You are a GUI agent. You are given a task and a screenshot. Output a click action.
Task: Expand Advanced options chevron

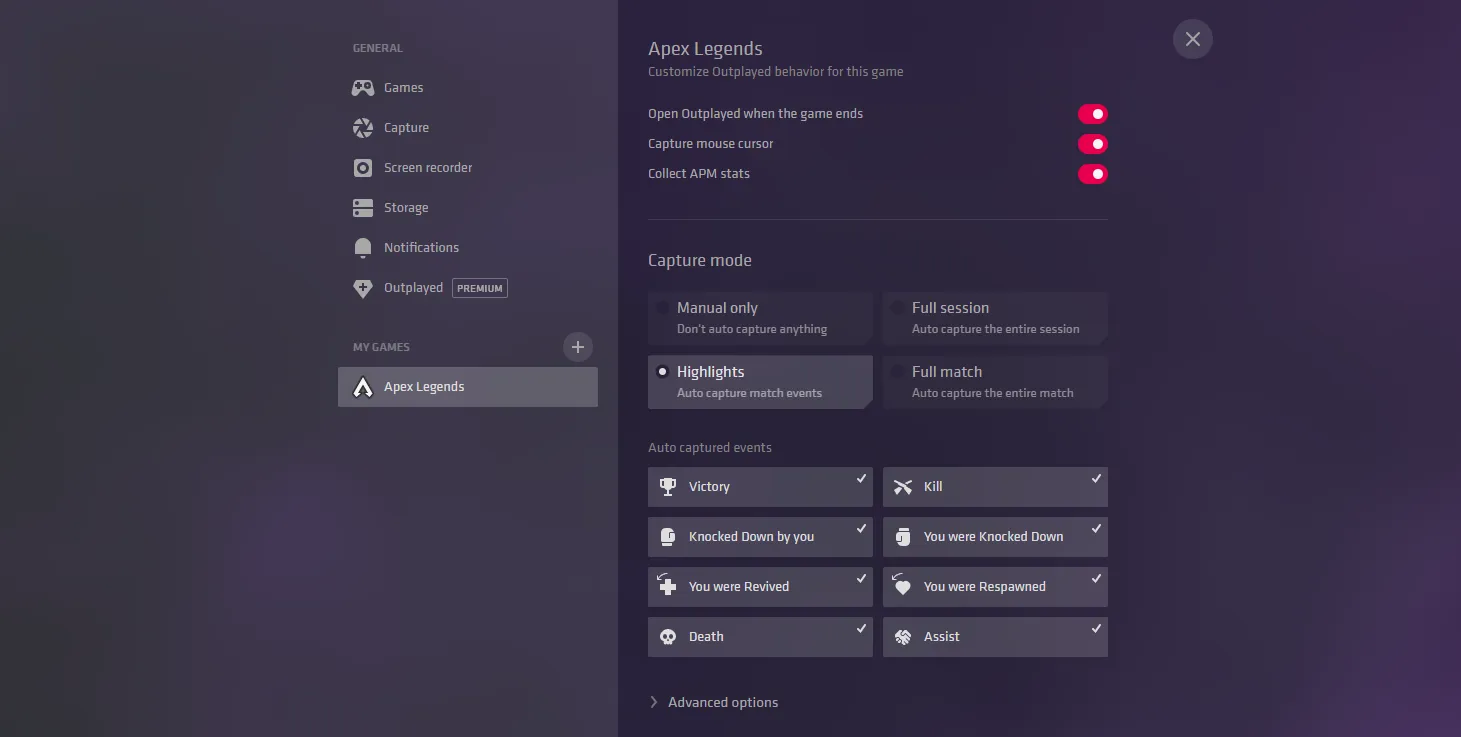(x=654, y=702)
